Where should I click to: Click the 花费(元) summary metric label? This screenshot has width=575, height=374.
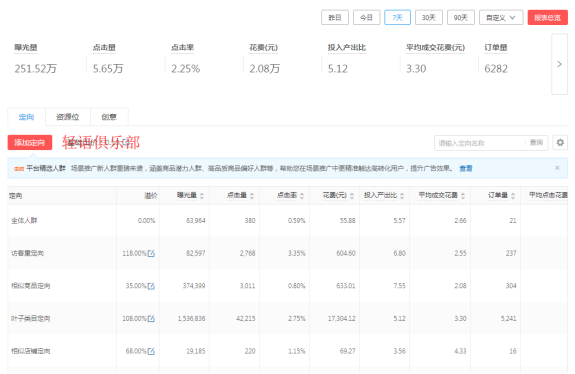click(x=264, y=48)
